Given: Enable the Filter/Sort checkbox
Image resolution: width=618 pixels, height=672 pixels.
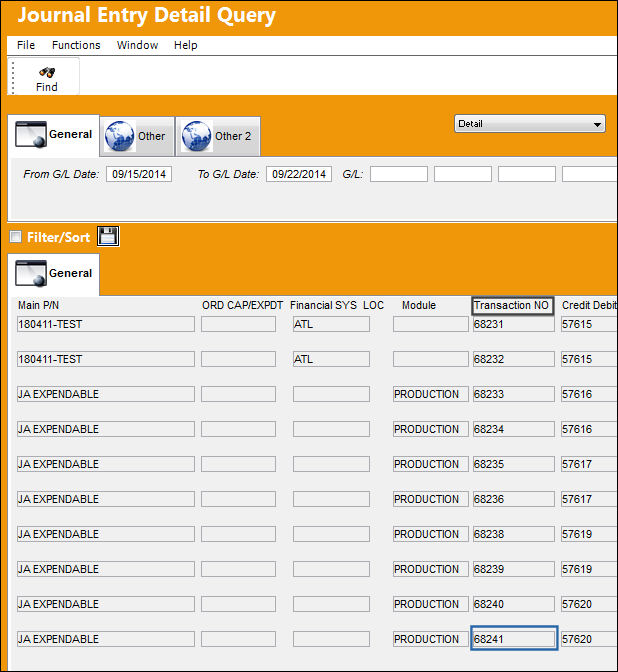Looking at the screenshot, I should [x=15, y=237].
